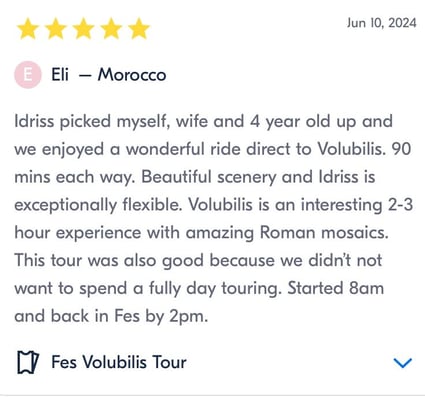
Task: Click the text 'Started 8am' in the review
Action: point(336,288)
